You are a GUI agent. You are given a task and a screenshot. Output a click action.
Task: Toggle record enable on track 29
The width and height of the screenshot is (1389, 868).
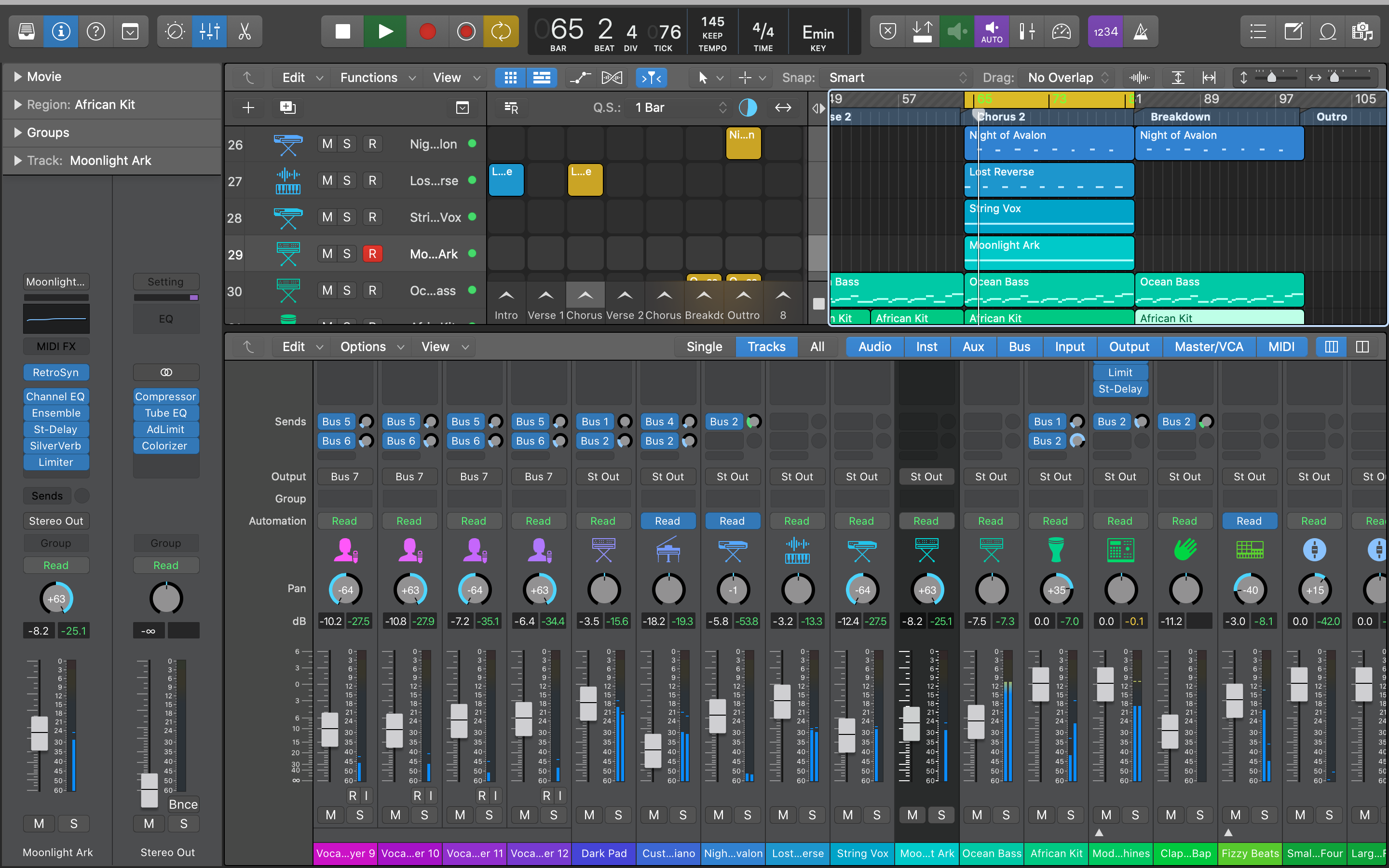point(372,254)
